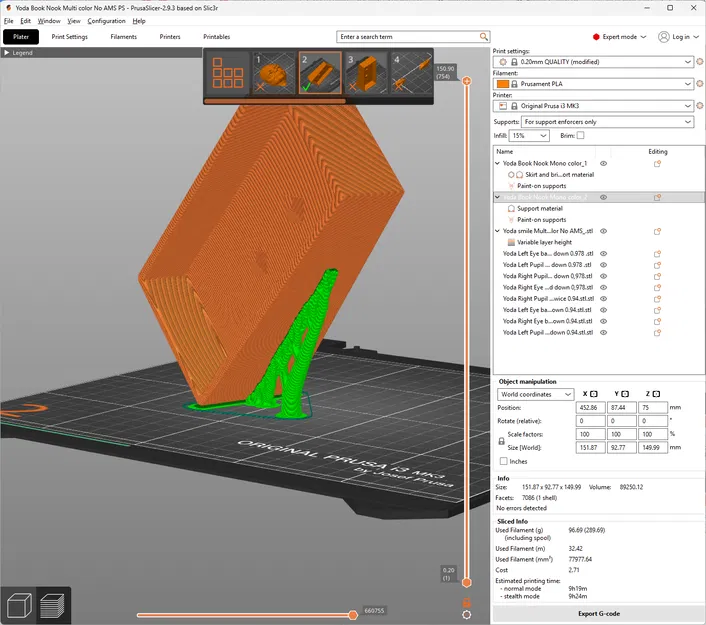Open the Configuration menu
This screenshot has height=625, width=706.
pyautogui.click(x=106, y=21)
